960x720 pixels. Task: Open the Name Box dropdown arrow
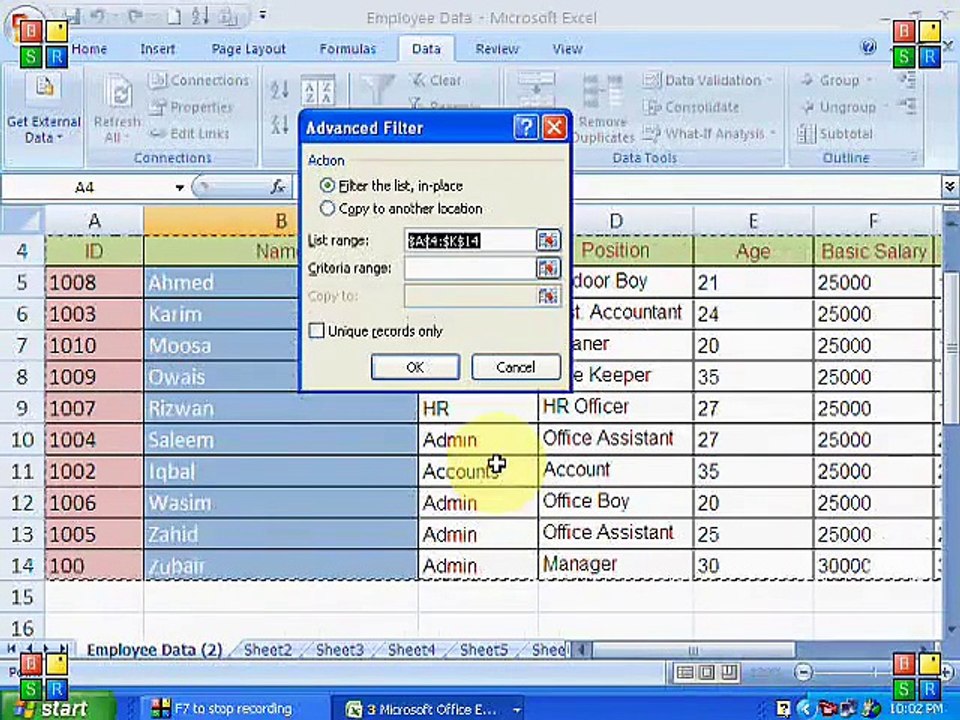click(179, 187)
